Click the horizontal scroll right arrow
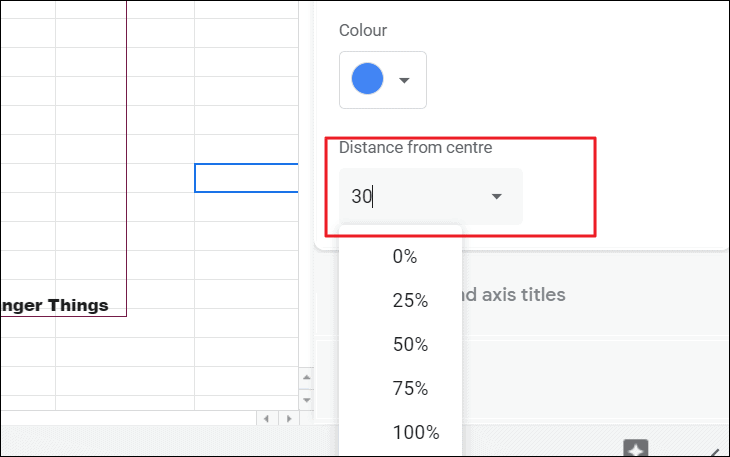This screenshot has height=457, width=730. click(x=289, y=418)
